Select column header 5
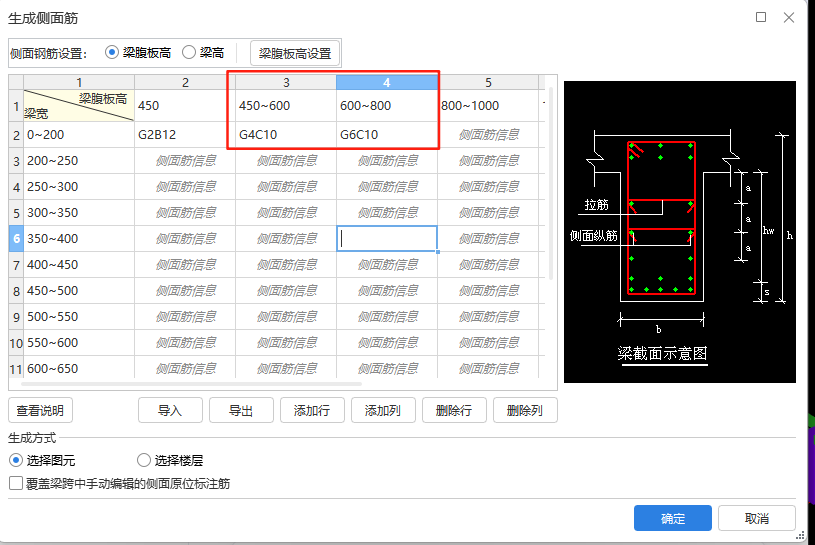815x545 pixels. pyautogui.click(x=488, y=82)
